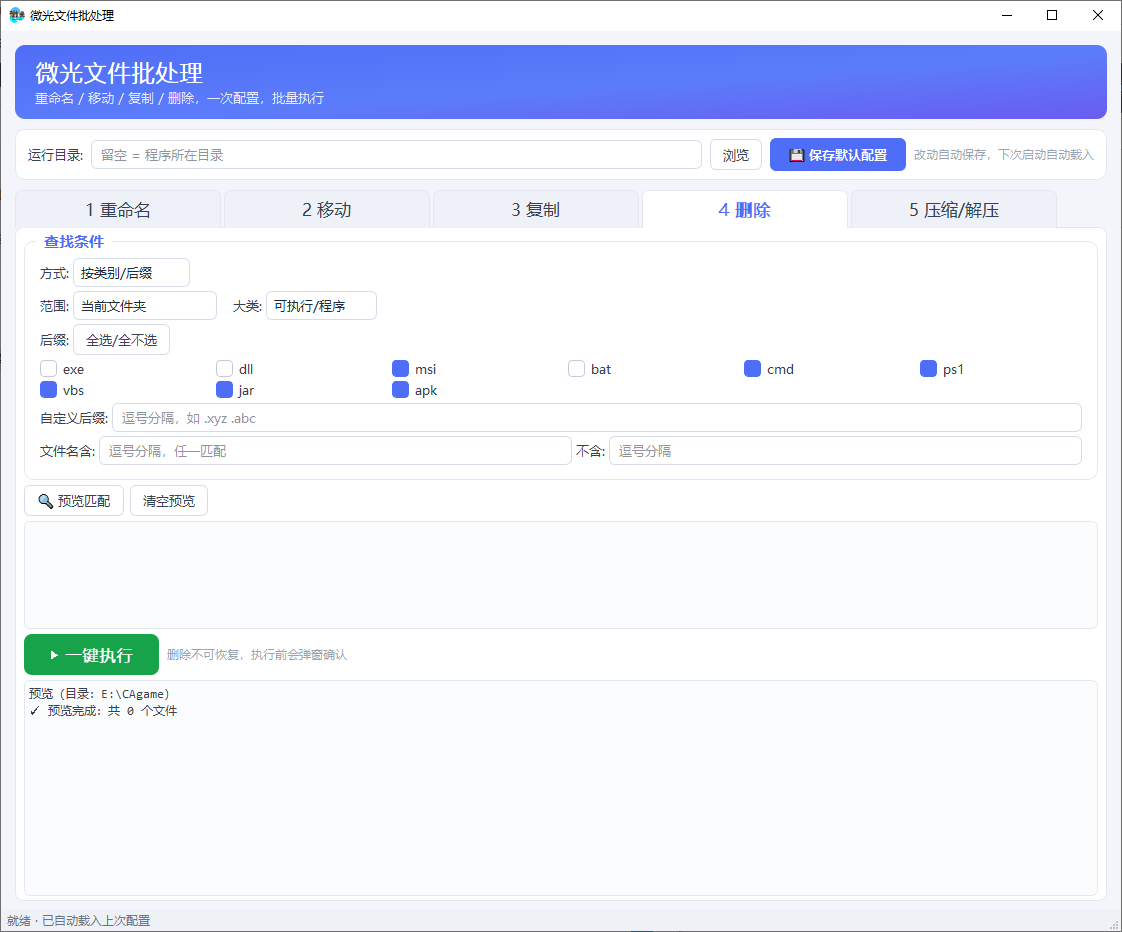Click the play triangle on 一键执行
This screenshot has height=932, width=1122.
tap(54, 655)
